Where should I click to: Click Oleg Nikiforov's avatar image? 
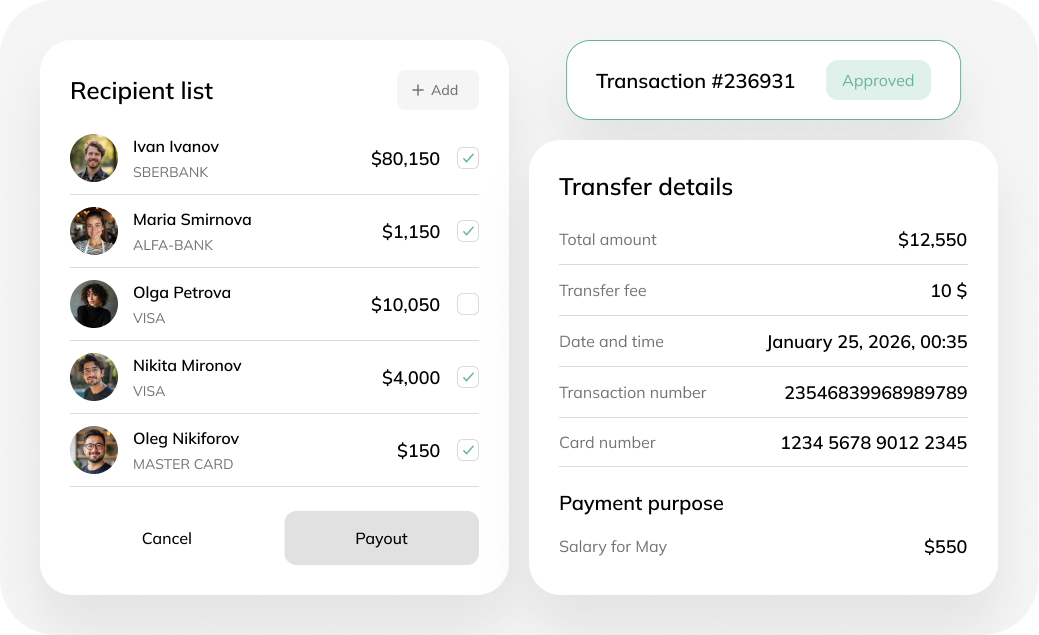click(x=94, y=450)
